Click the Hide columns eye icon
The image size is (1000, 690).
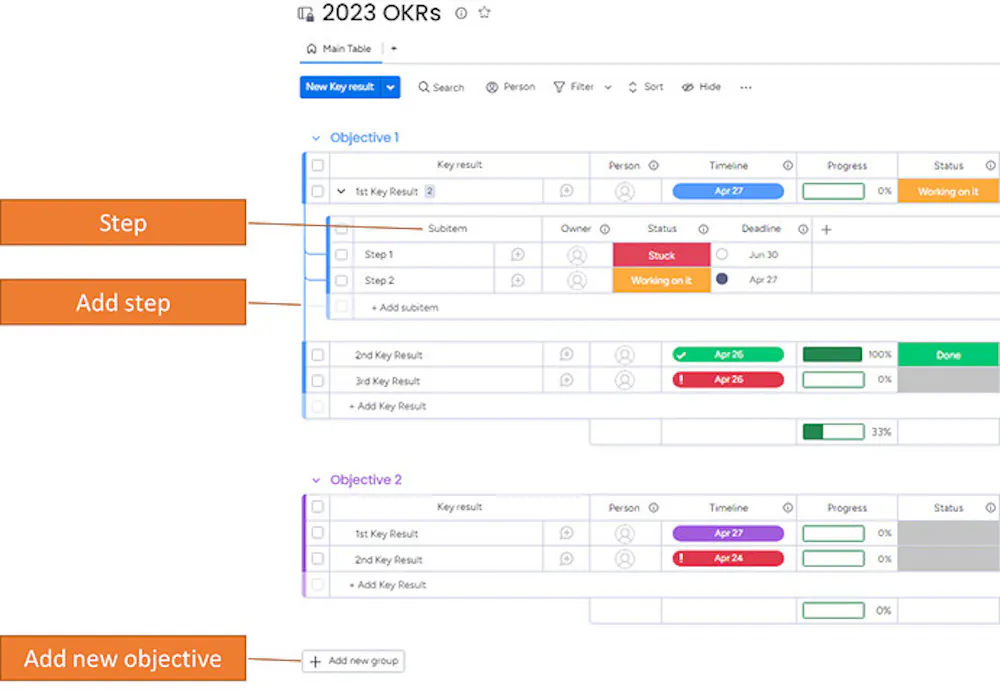(688, 87)
